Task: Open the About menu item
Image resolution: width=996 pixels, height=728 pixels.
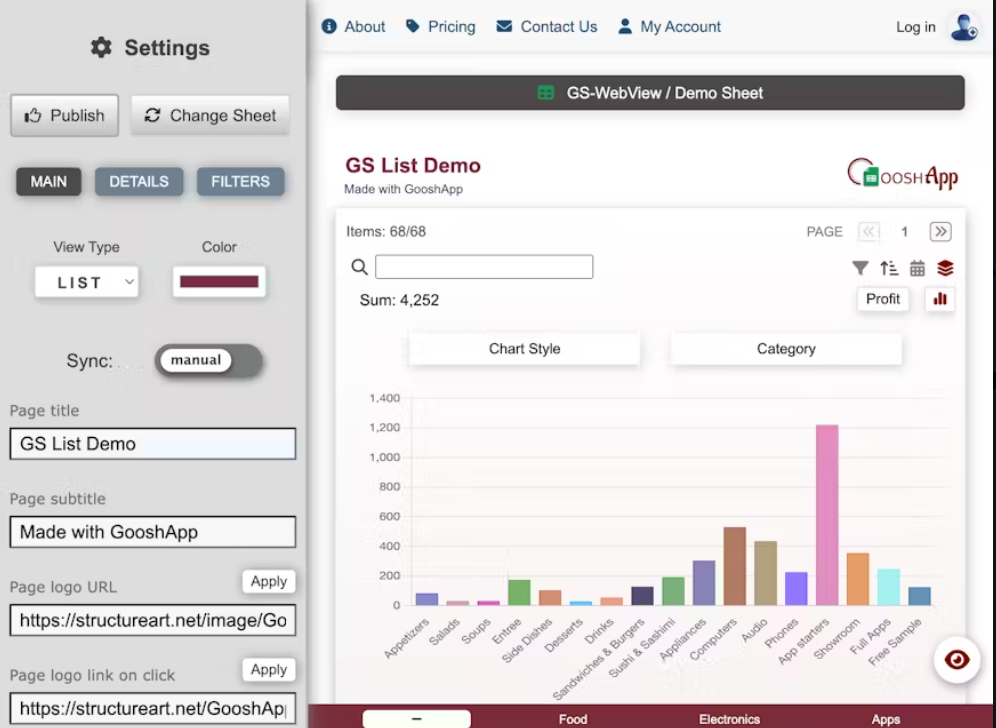Action: coord(354,27)
